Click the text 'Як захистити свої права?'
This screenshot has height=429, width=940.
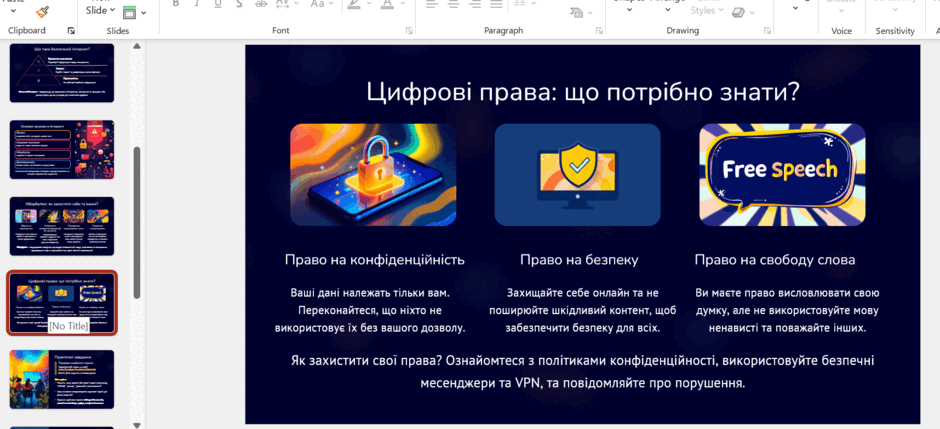click(x=365, y=361)
